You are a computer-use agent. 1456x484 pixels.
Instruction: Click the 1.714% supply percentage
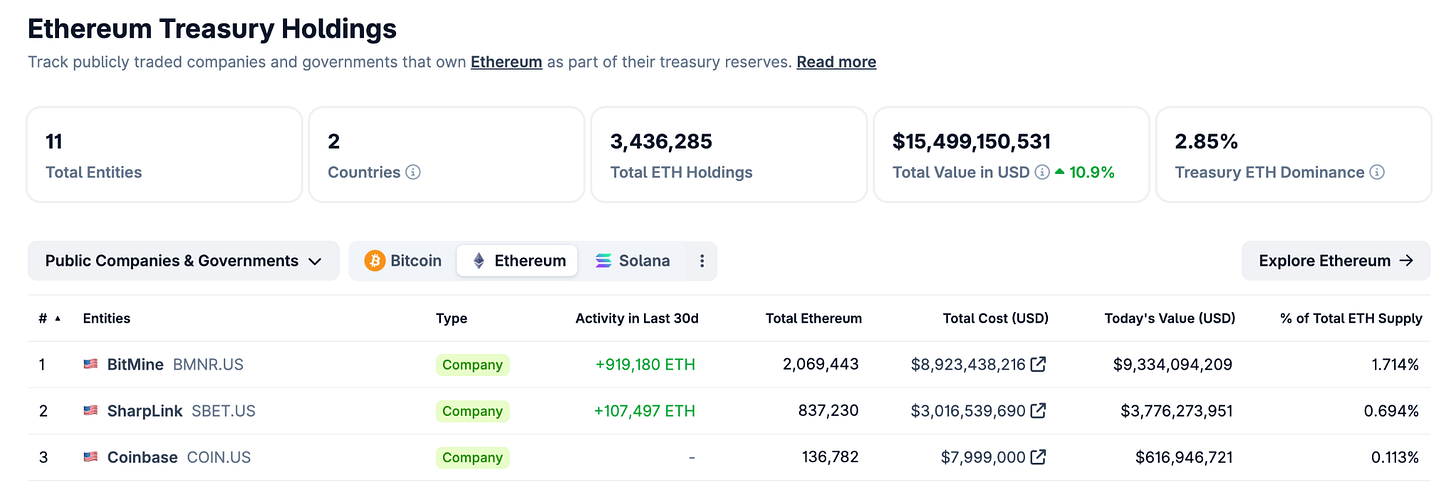(1395, 365)
